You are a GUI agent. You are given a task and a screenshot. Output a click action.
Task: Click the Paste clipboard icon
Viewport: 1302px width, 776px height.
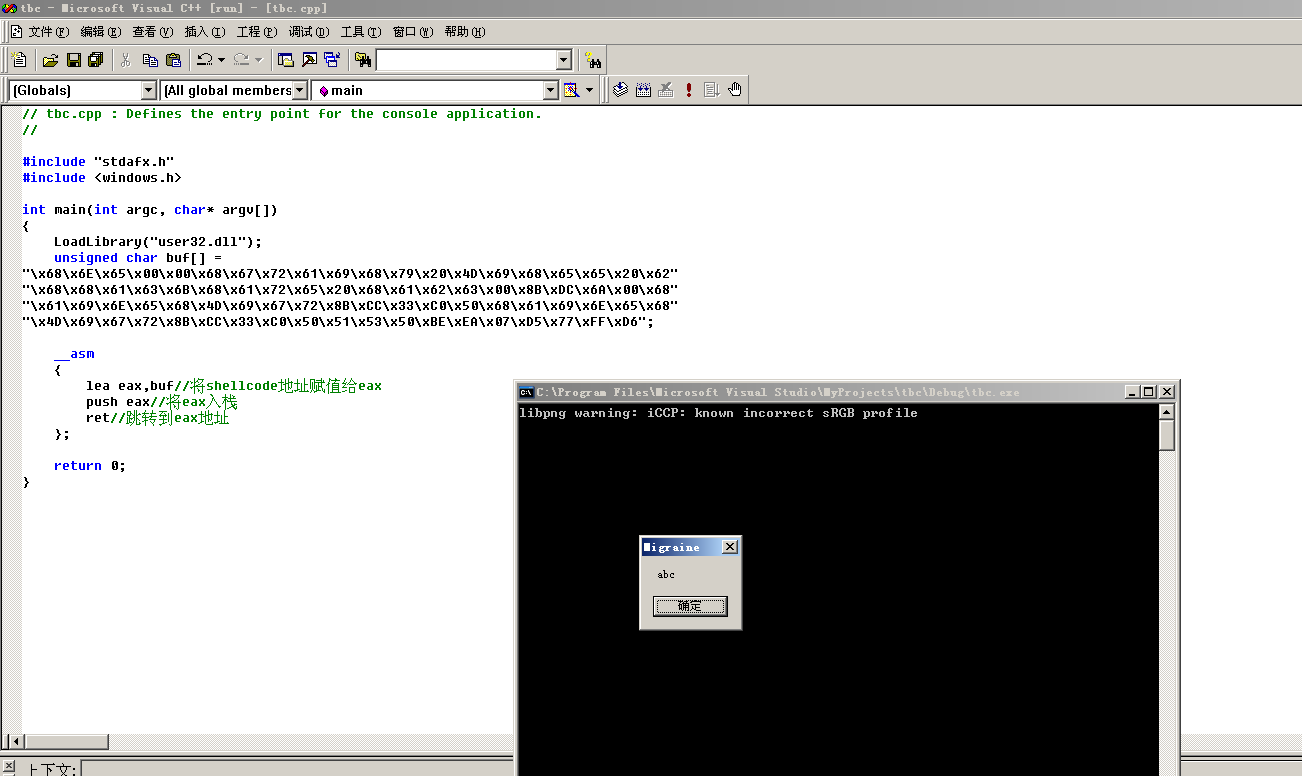173,60
